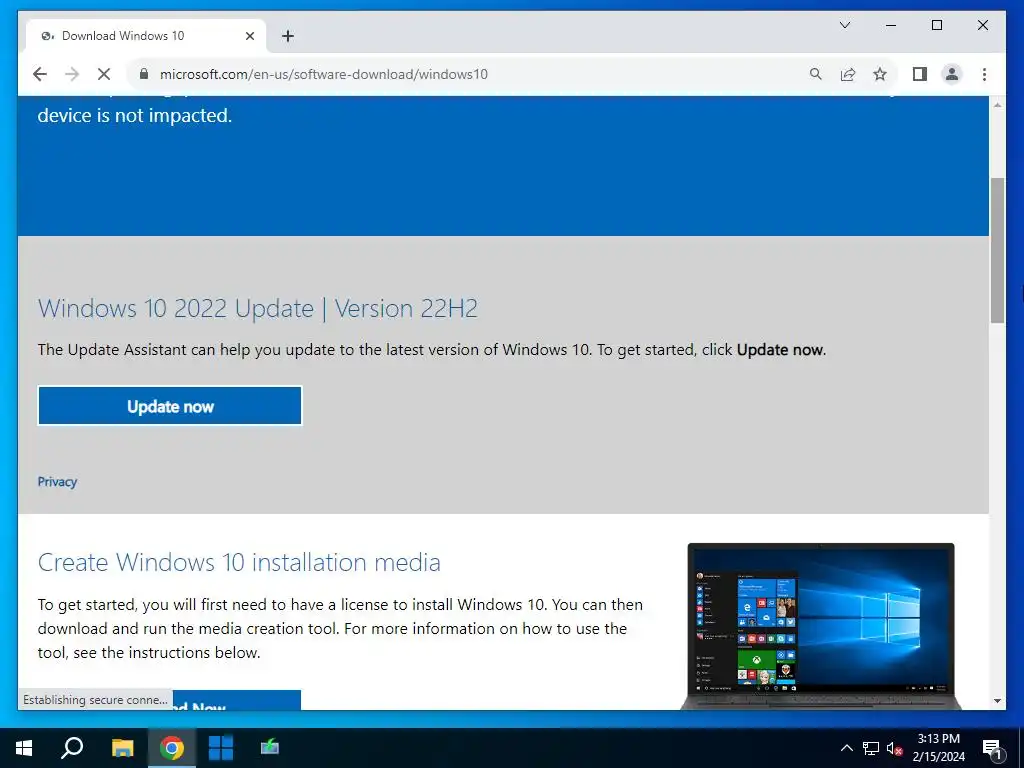Screen dimensions: 1024x768
Task: Open the clock and date flyout
Action: click(939, 748)
